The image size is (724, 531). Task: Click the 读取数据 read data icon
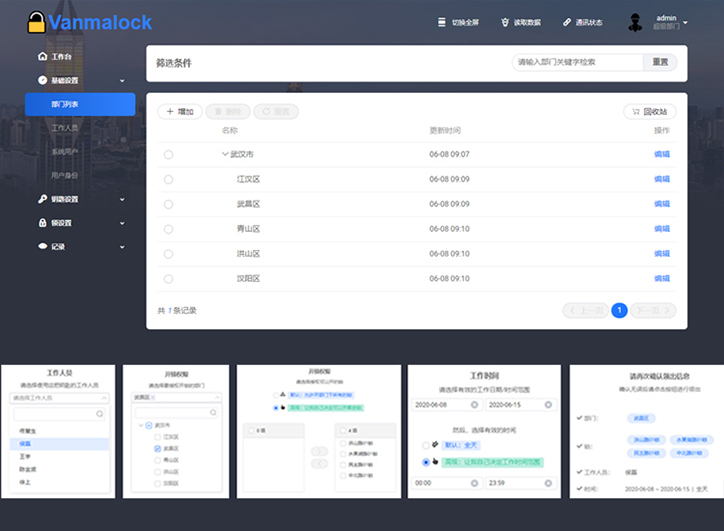click(505, 22)
